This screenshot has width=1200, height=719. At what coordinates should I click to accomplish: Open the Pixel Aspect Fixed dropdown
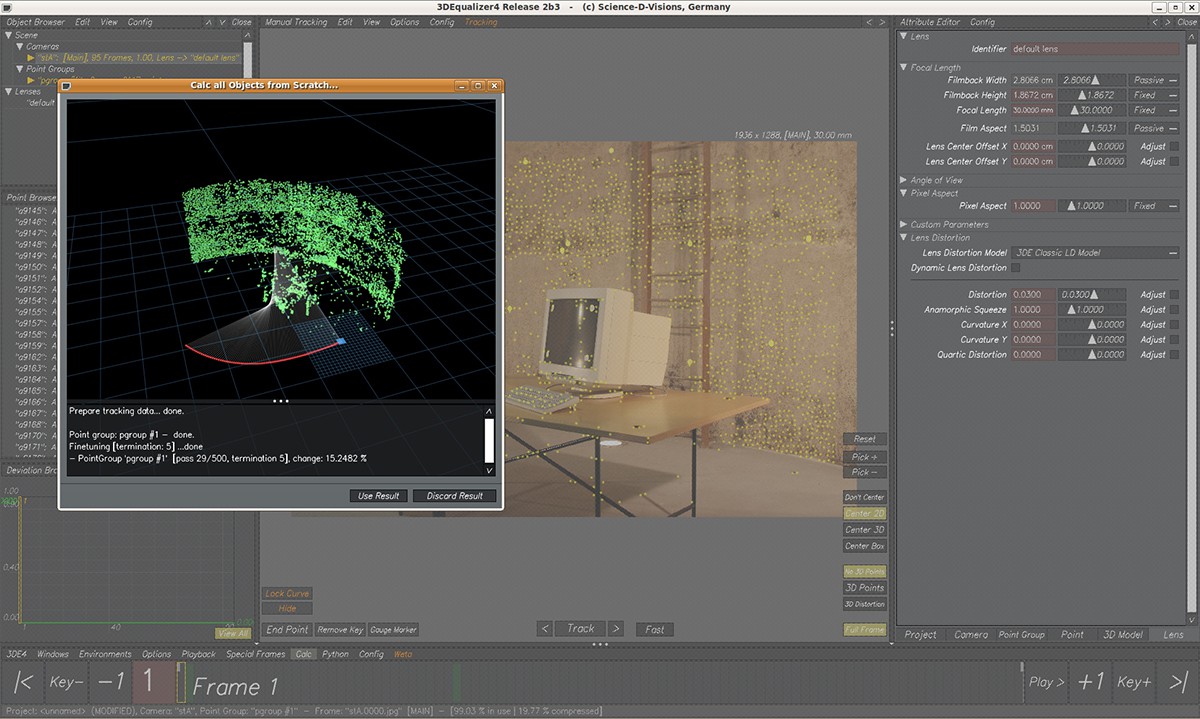[1155, 206]
